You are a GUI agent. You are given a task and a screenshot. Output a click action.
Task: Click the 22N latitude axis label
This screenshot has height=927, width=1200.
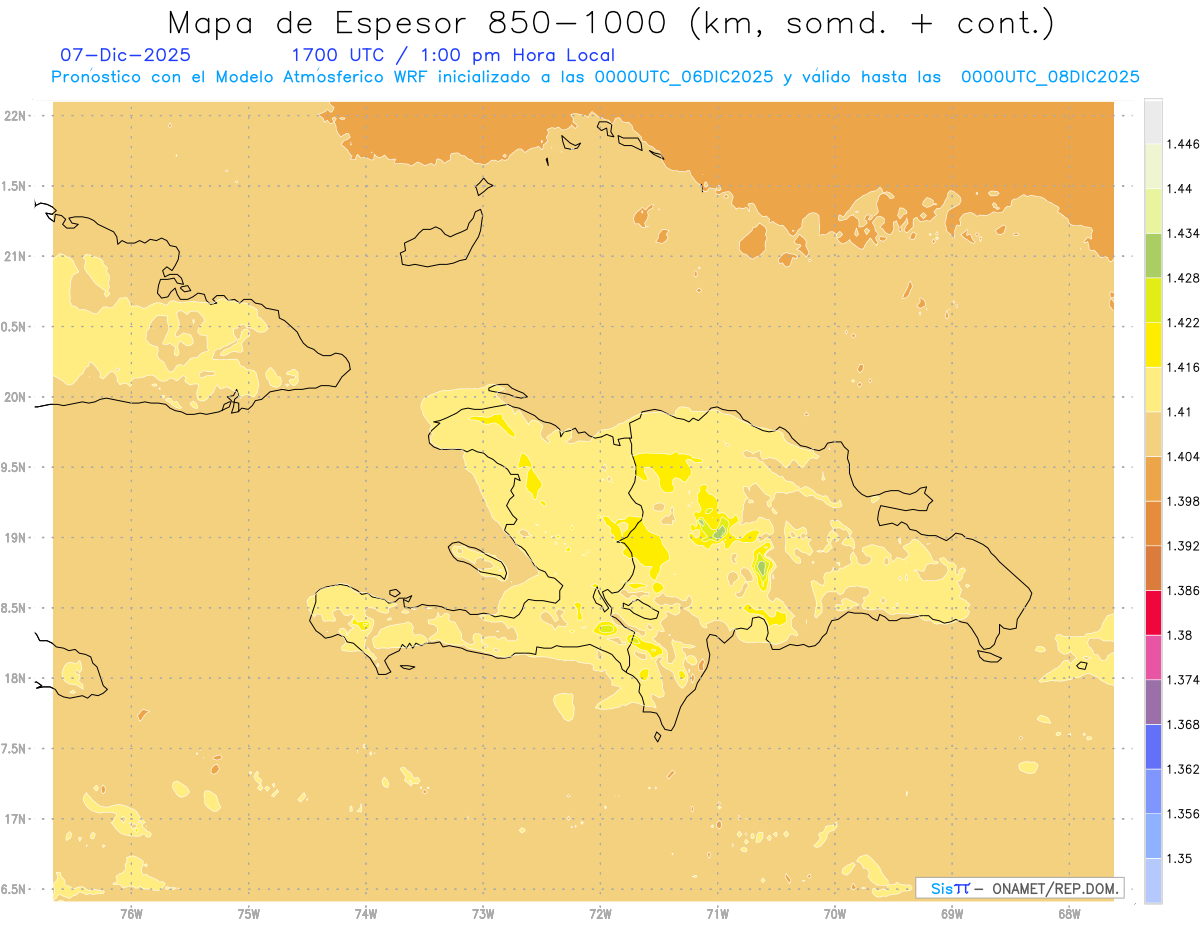point(16,116)
